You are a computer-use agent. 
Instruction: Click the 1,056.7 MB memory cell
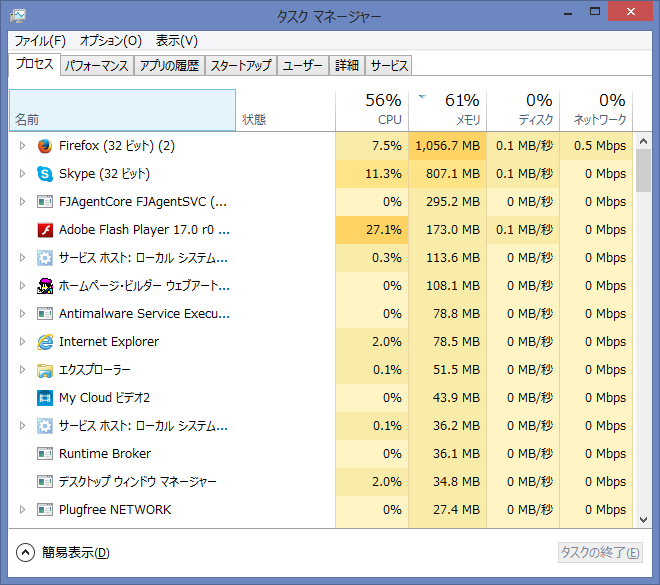(x=447, y=146)
